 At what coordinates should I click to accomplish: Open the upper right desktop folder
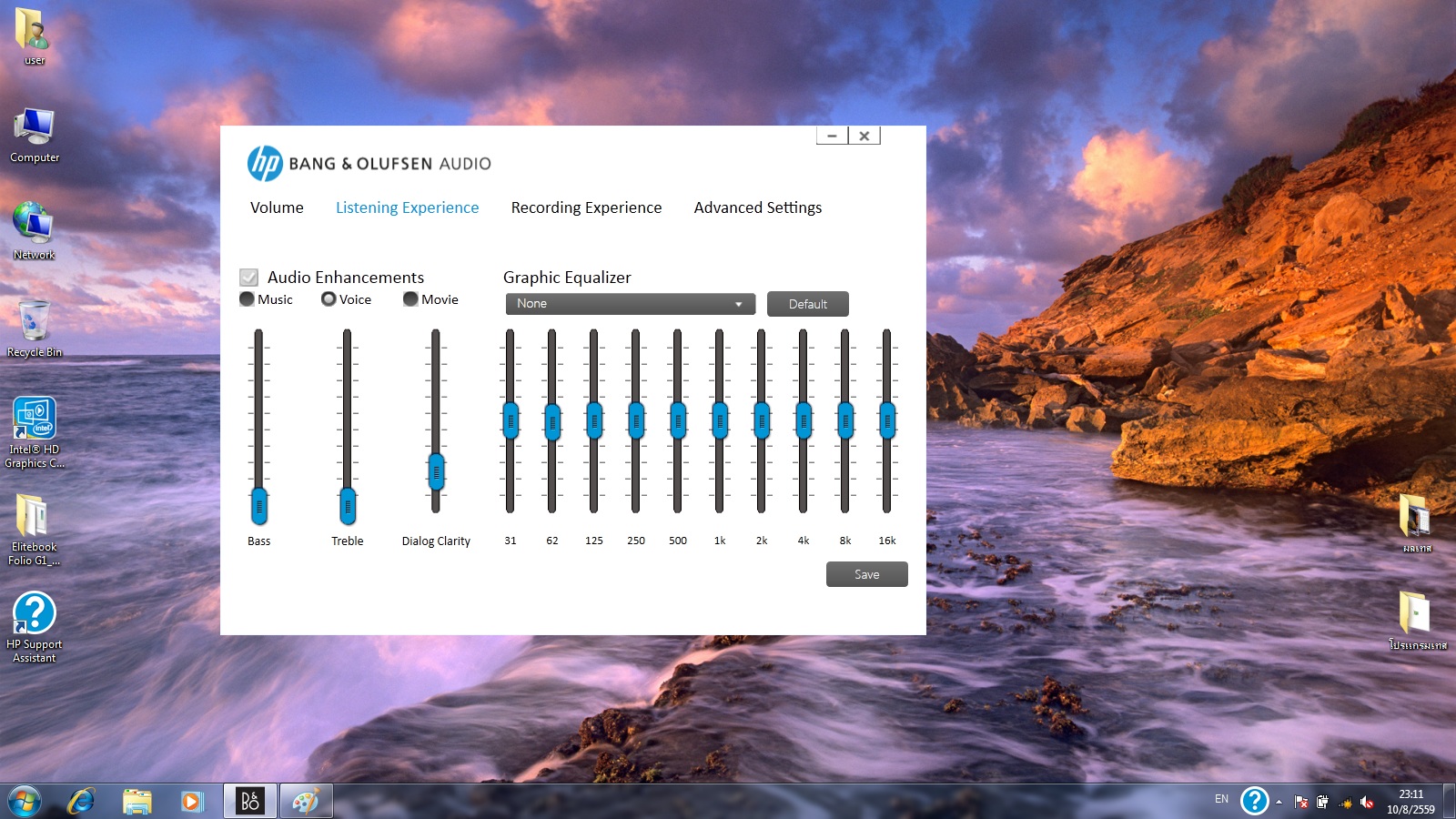[x=1416, y=524]
